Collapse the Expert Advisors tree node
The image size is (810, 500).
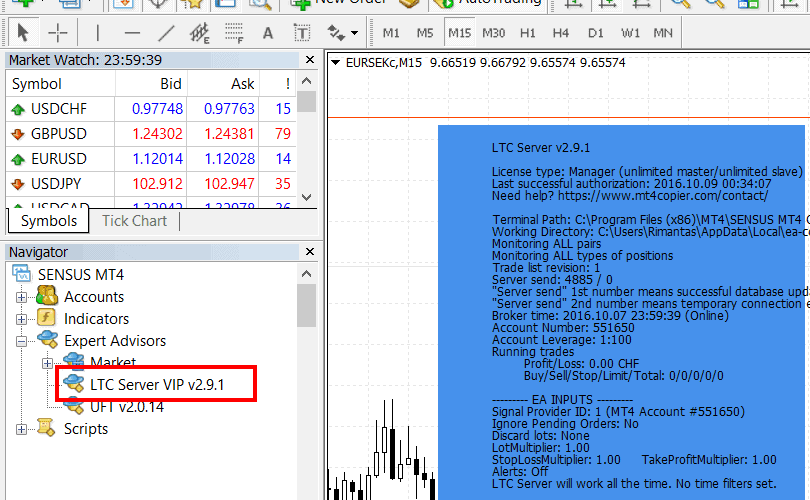pyautogui.click(x=21, y=341)
